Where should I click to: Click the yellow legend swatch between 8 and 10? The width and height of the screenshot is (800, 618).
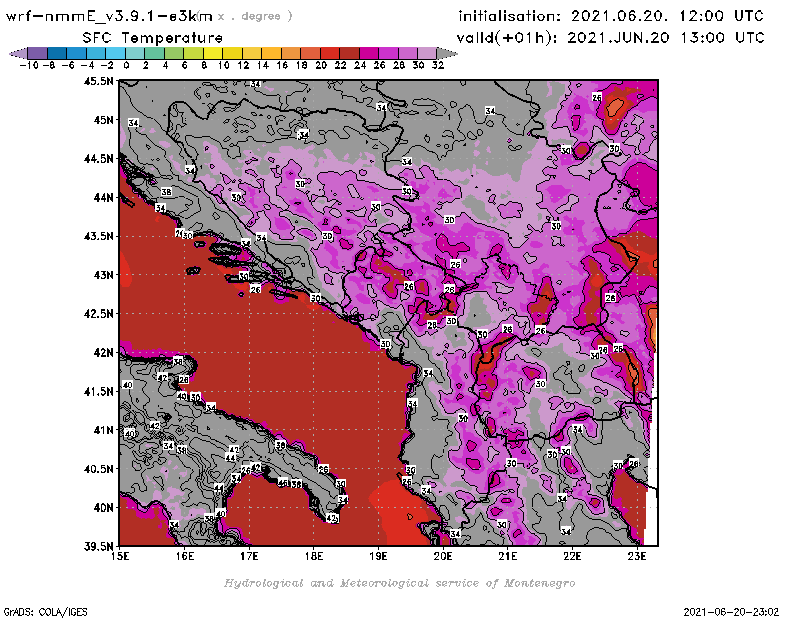click(213, 53)
